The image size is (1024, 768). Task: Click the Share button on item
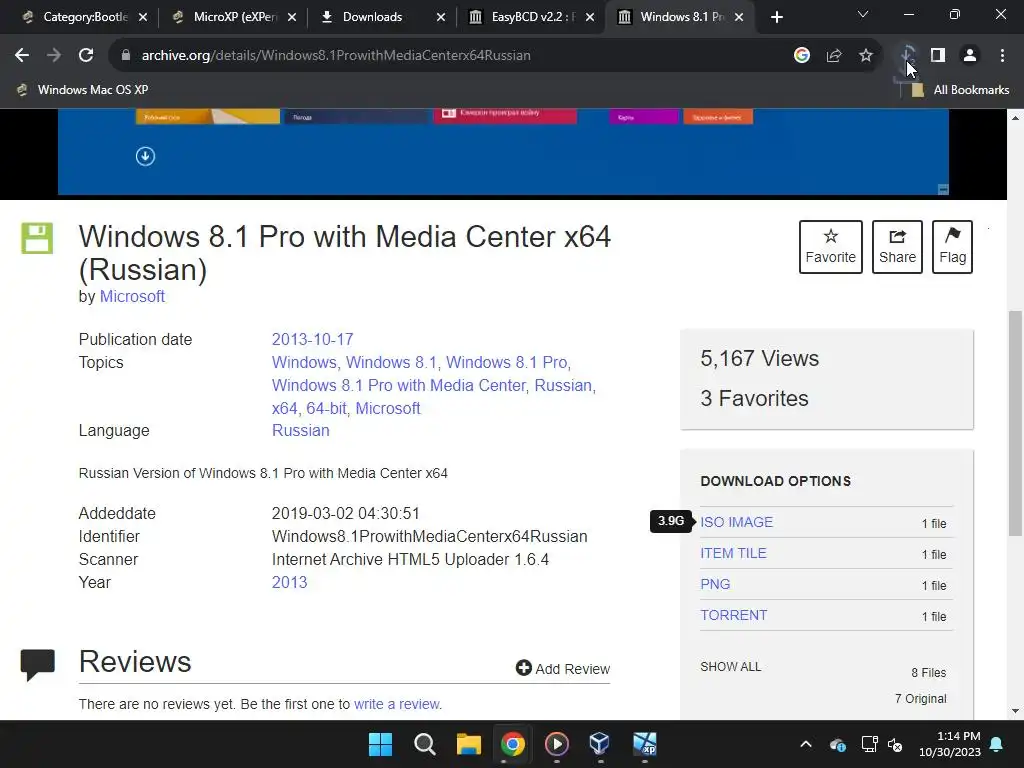coord(897,247)
